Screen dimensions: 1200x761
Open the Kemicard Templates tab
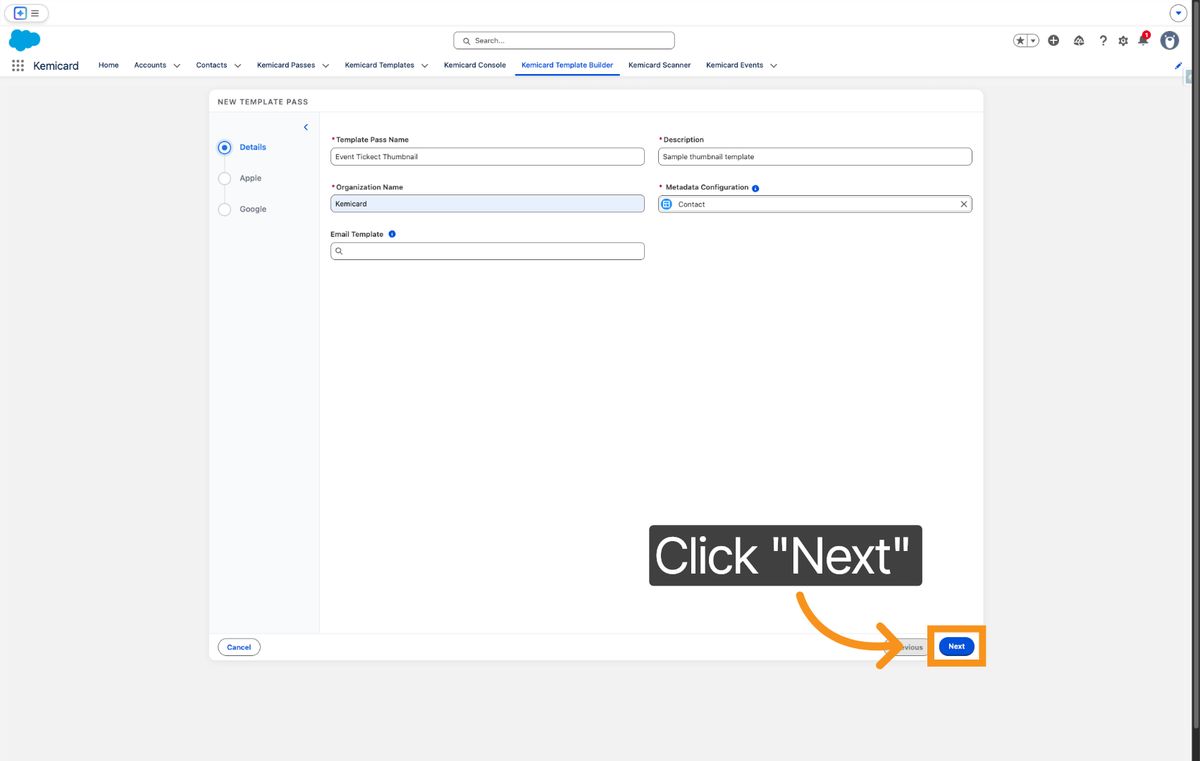pyautogui.click(x=379, y=65)
